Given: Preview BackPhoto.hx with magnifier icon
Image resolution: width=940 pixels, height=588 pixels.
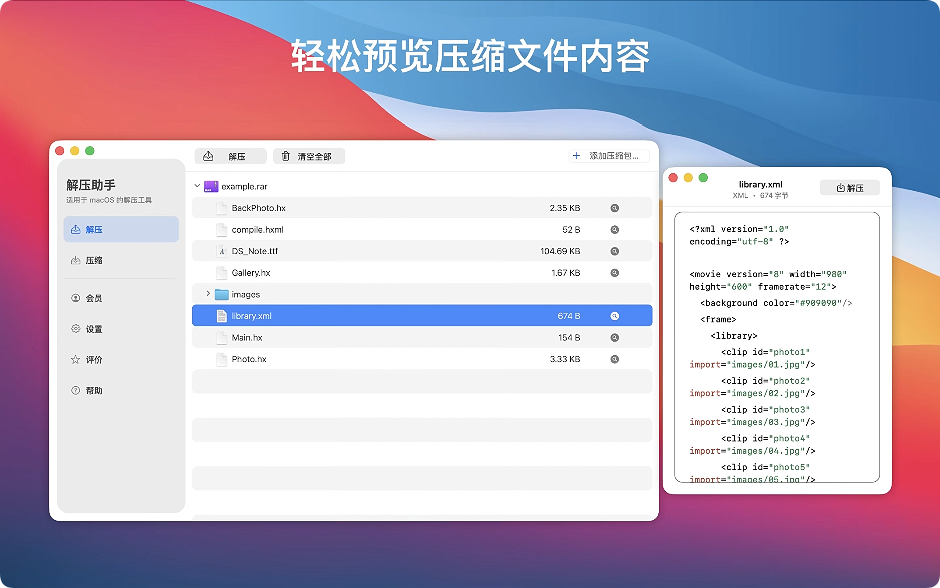Looking at the screenshot, I should click(x=614, y=208).
